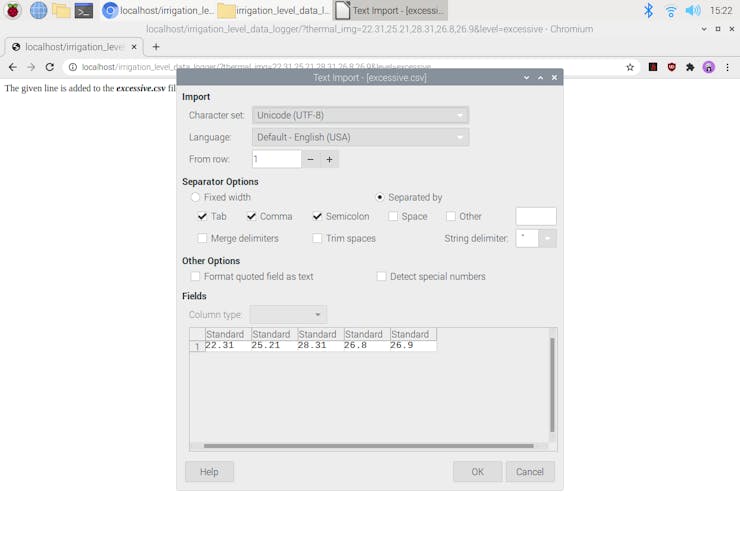
Task: Switch to the irrigation_level_data folder taskbar item
Action: 274,10
